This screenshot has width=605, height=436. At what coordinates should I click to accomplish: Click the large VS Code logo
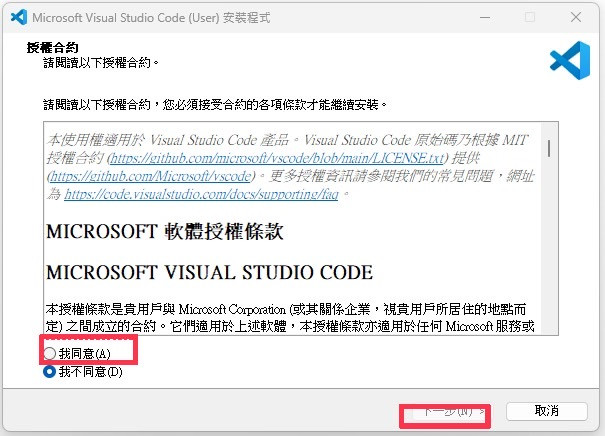click(x=570, y=61)
